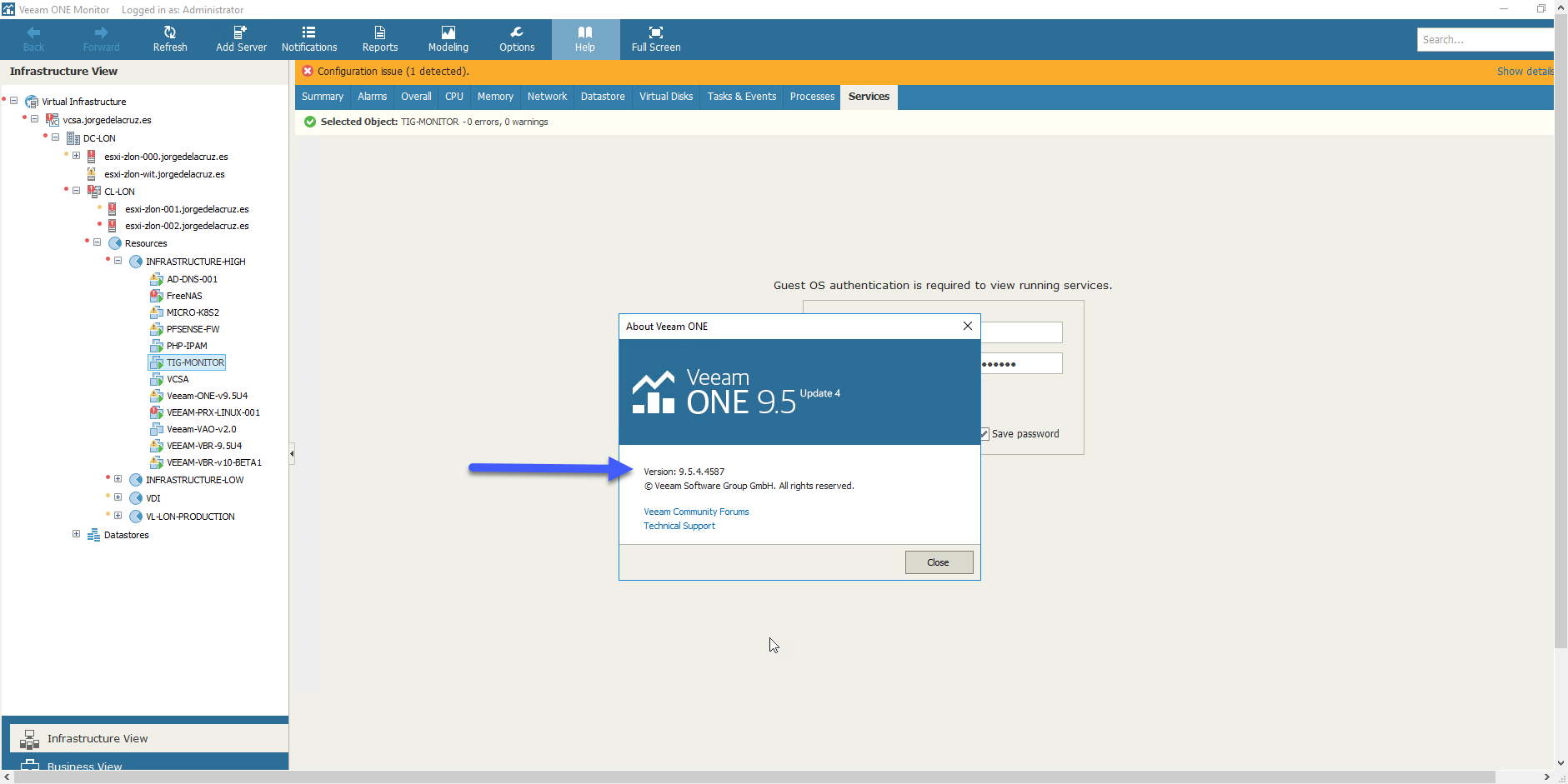Click the green selected object status icon

[310, 122]
